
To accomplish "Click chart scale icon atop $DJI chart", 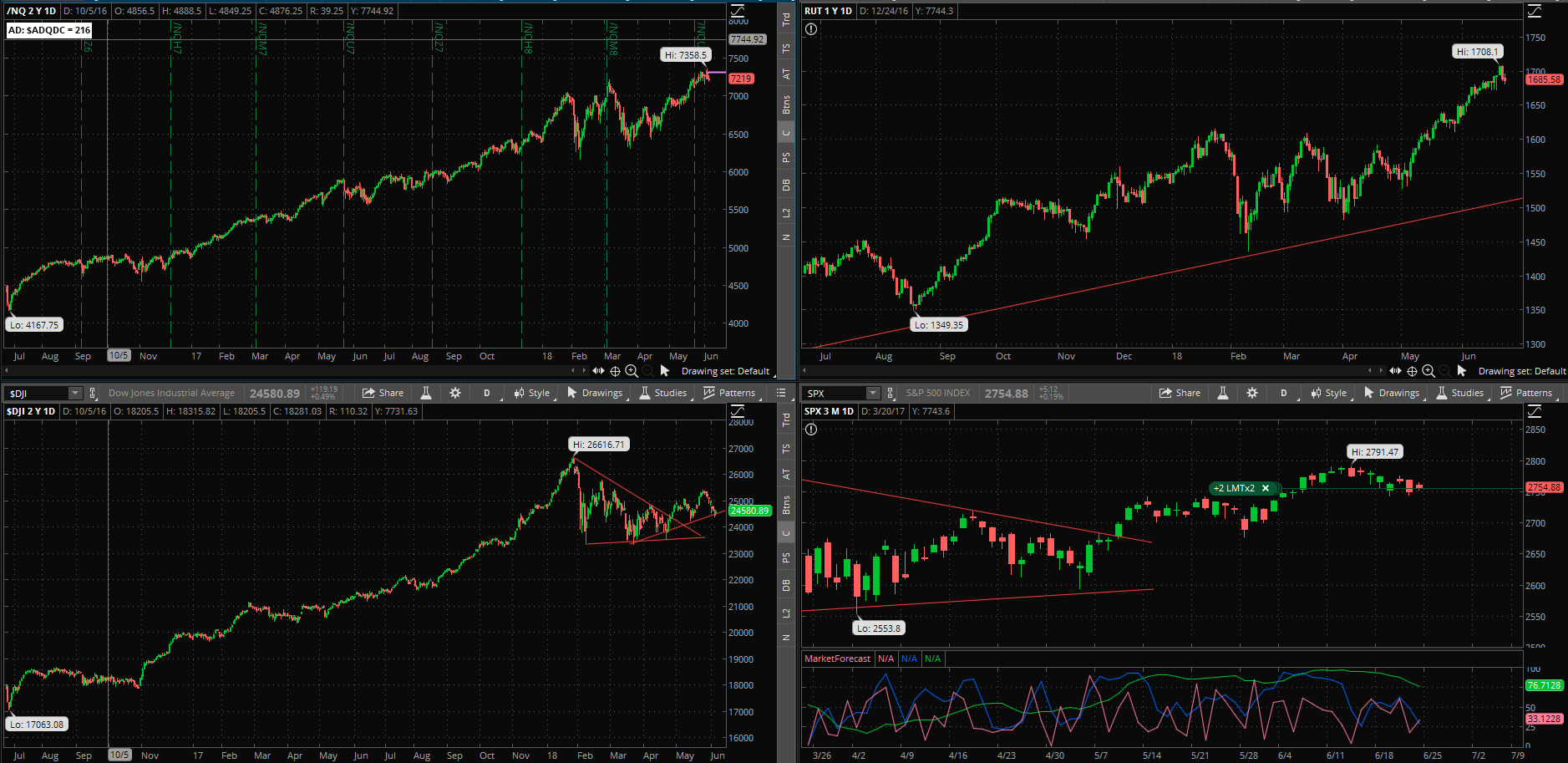I will (738, 411).
